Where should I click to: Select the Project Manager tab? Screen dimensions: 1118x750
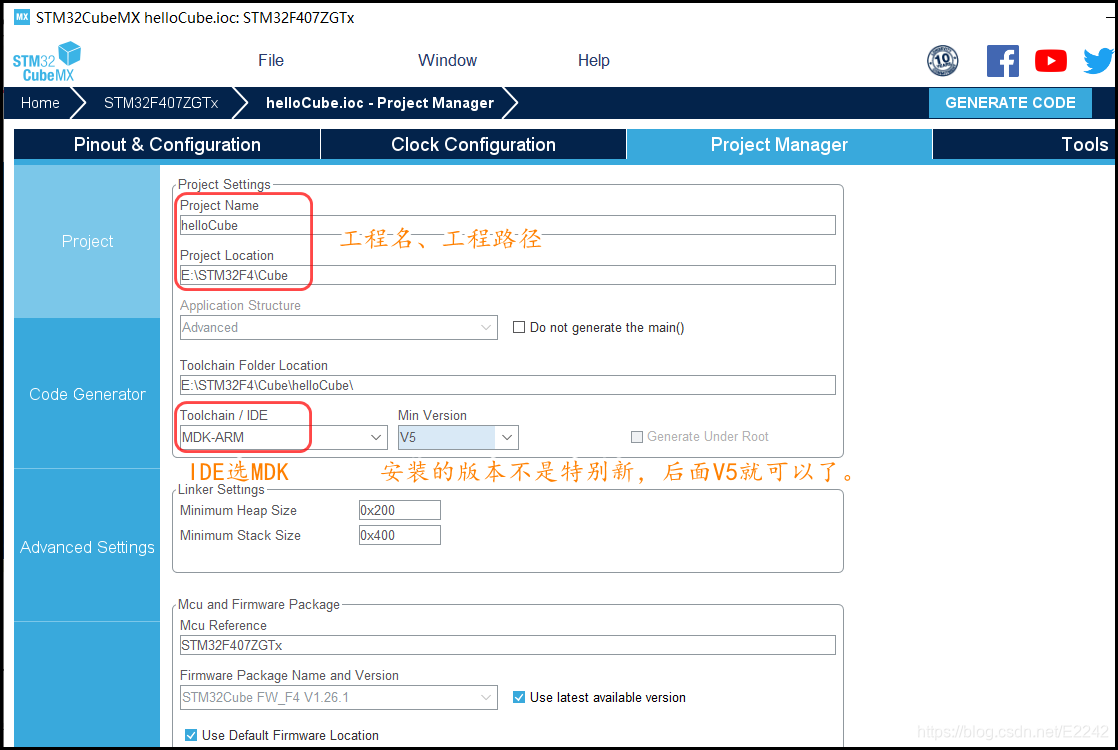pyautogui.click(x=779, y=145)
